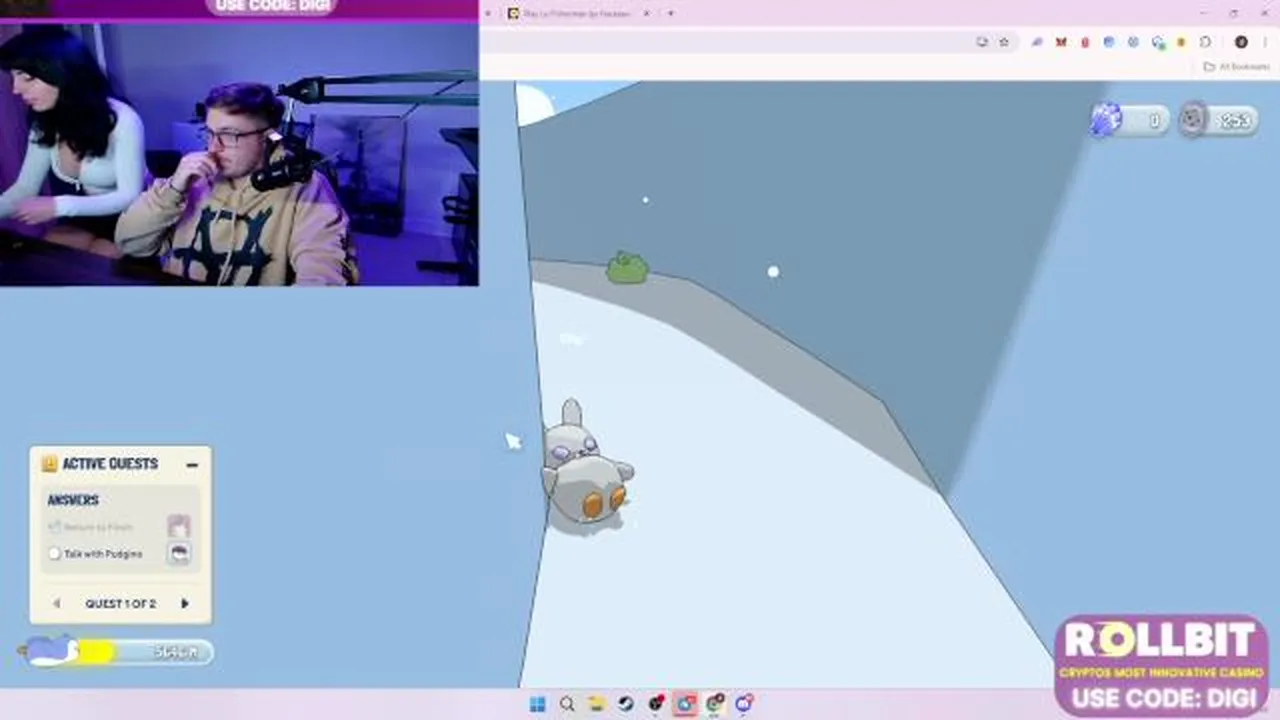Viewport: 1280px width, 720px height.
Task: Click the highlighted Chrome taskbar icon
Action: tap(685, 704)
